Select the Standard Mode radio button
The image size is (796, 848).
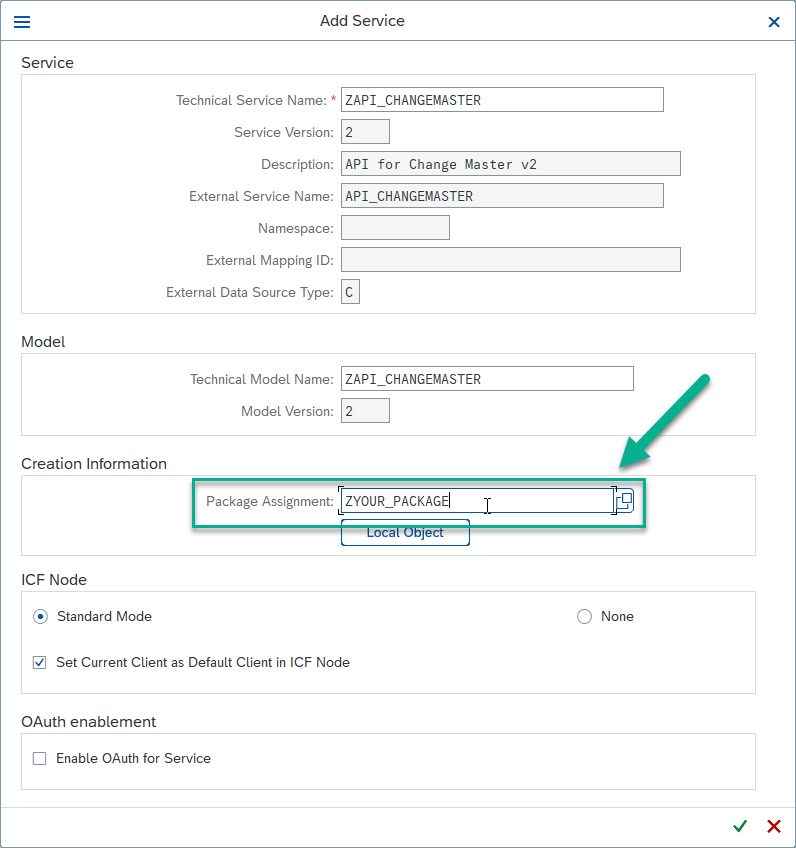pyautogui.click(x=40, y=616)
